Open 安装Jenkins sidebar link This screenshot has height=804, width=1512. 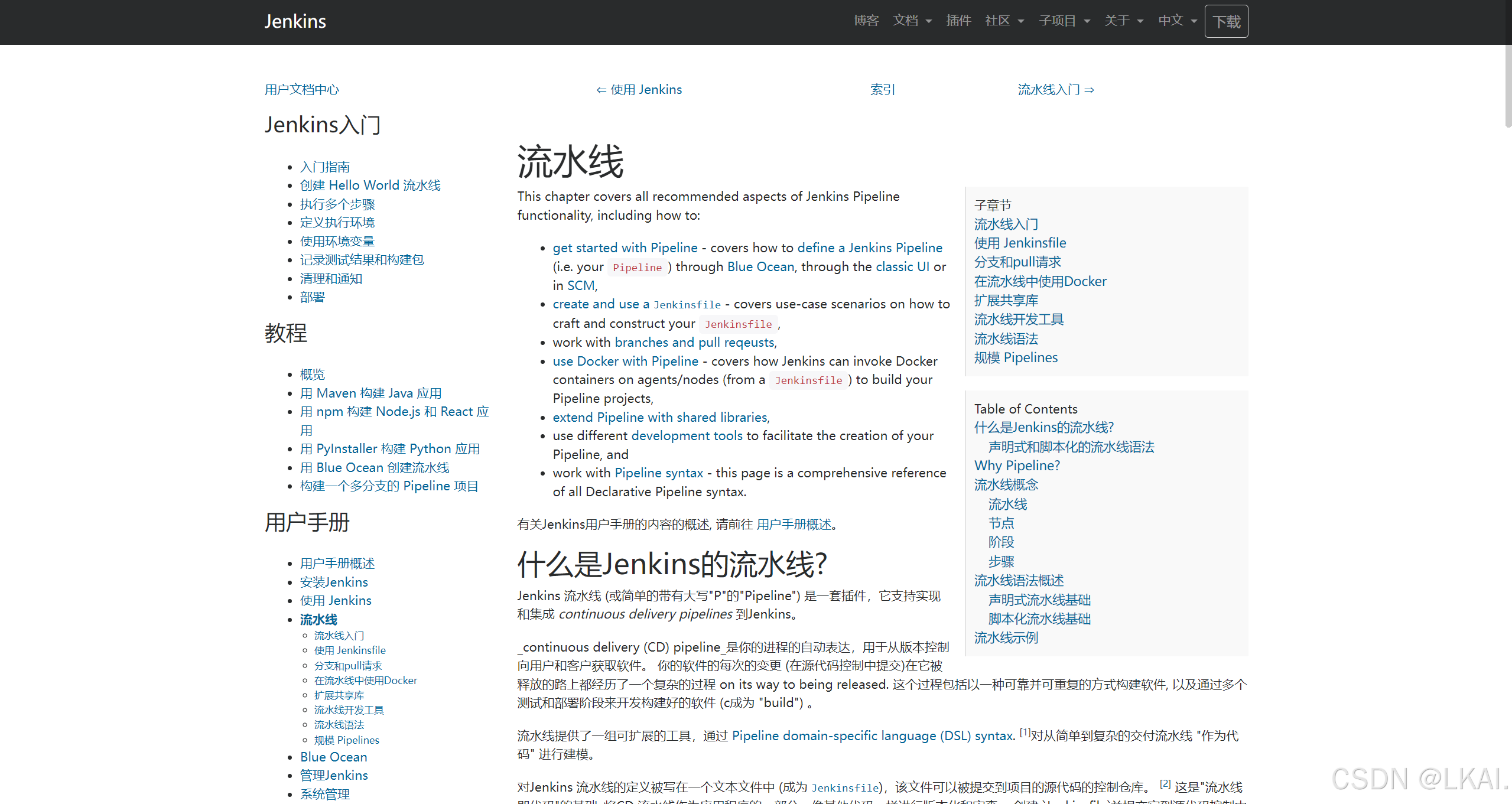(334, 582)
